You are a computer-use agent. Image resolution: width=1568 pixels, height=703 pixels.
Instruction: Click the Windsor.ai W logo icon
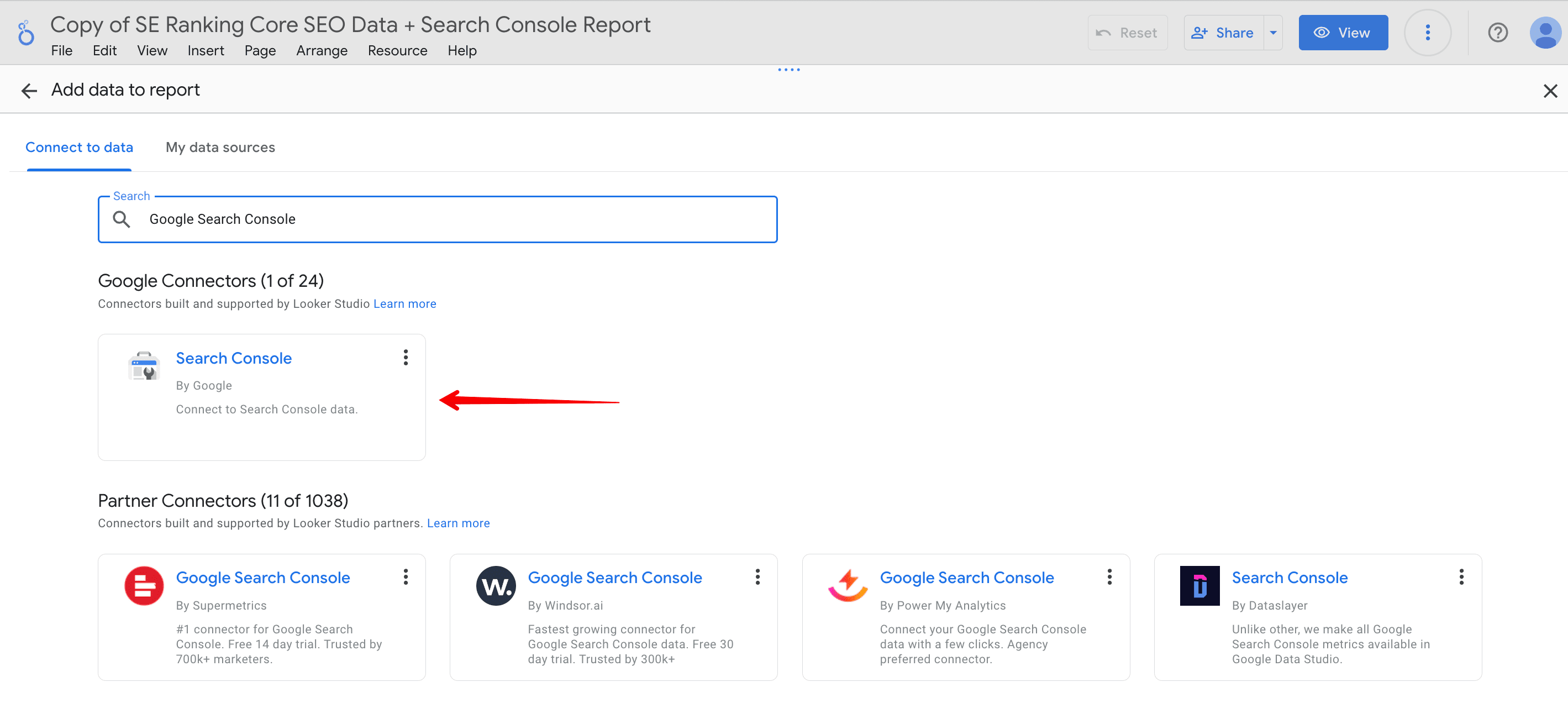(496, 585)
